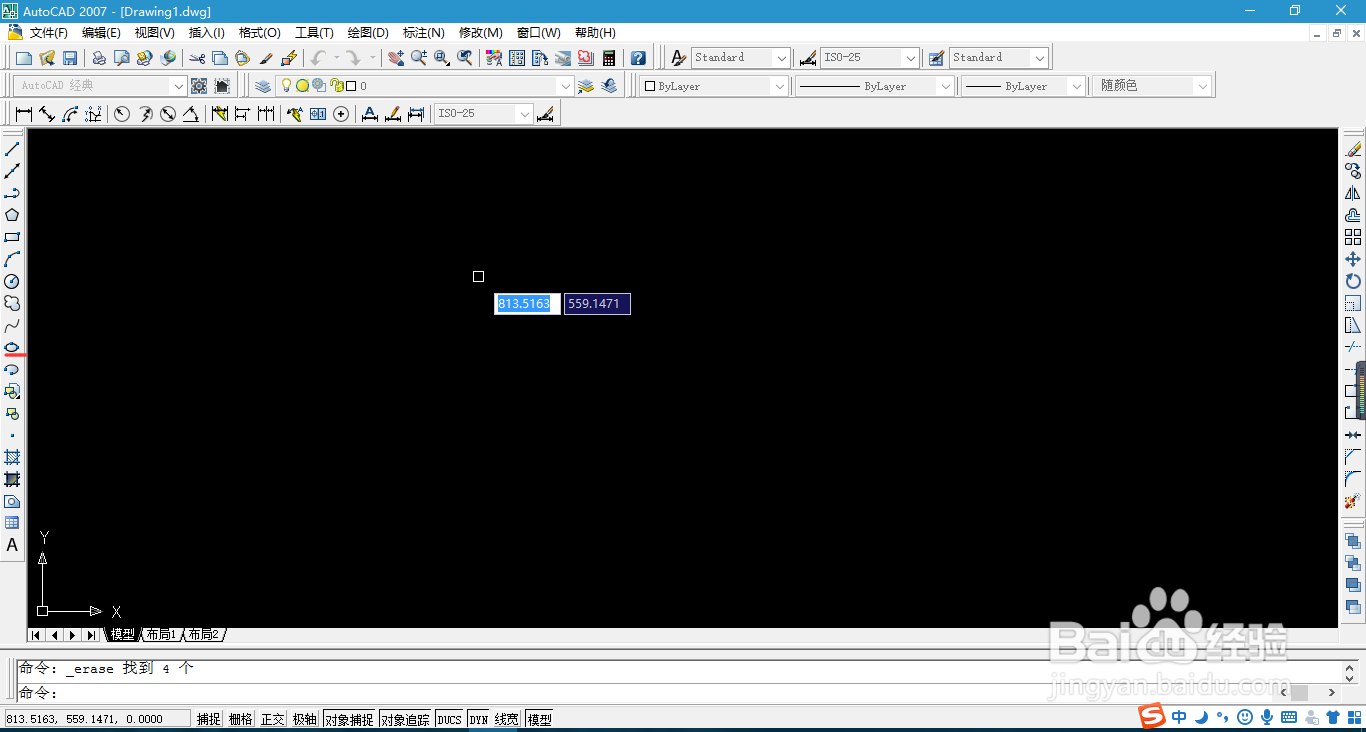Toggle 栅格 grid display

[240, 719]
